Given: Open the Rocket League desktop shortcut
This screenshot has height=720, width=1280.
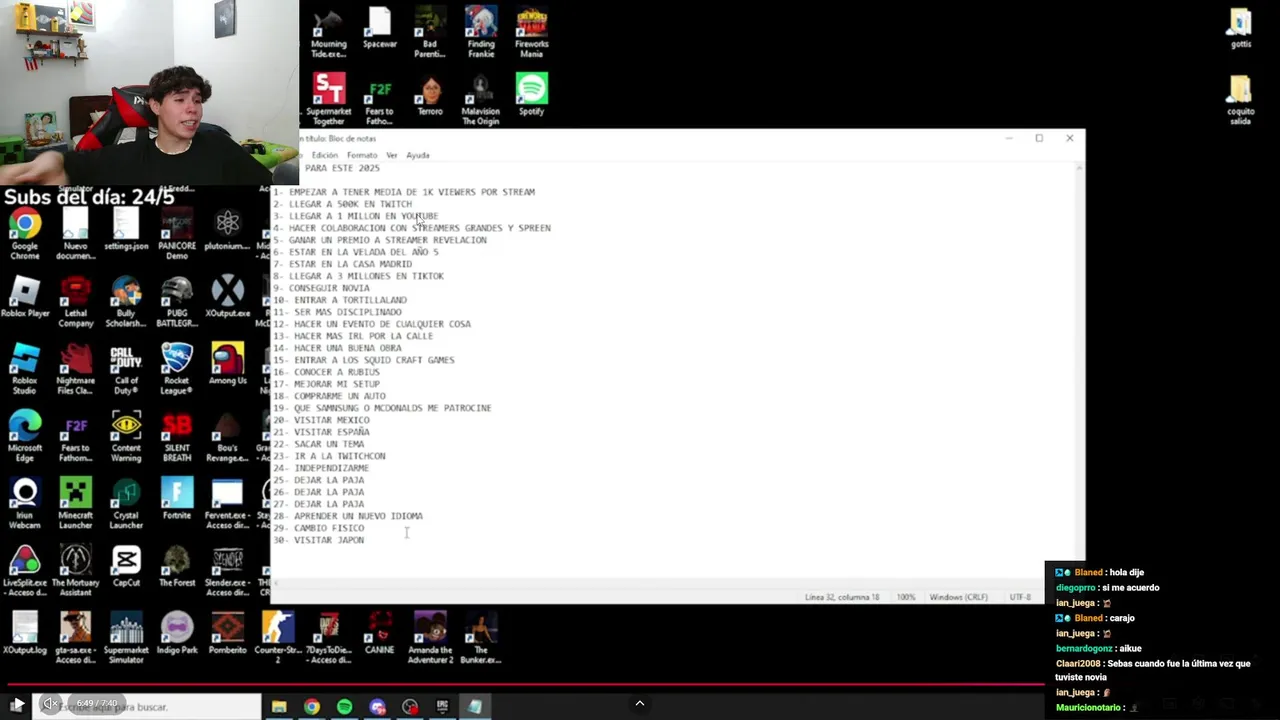Looking at the screenshot, I should (177, 369).
